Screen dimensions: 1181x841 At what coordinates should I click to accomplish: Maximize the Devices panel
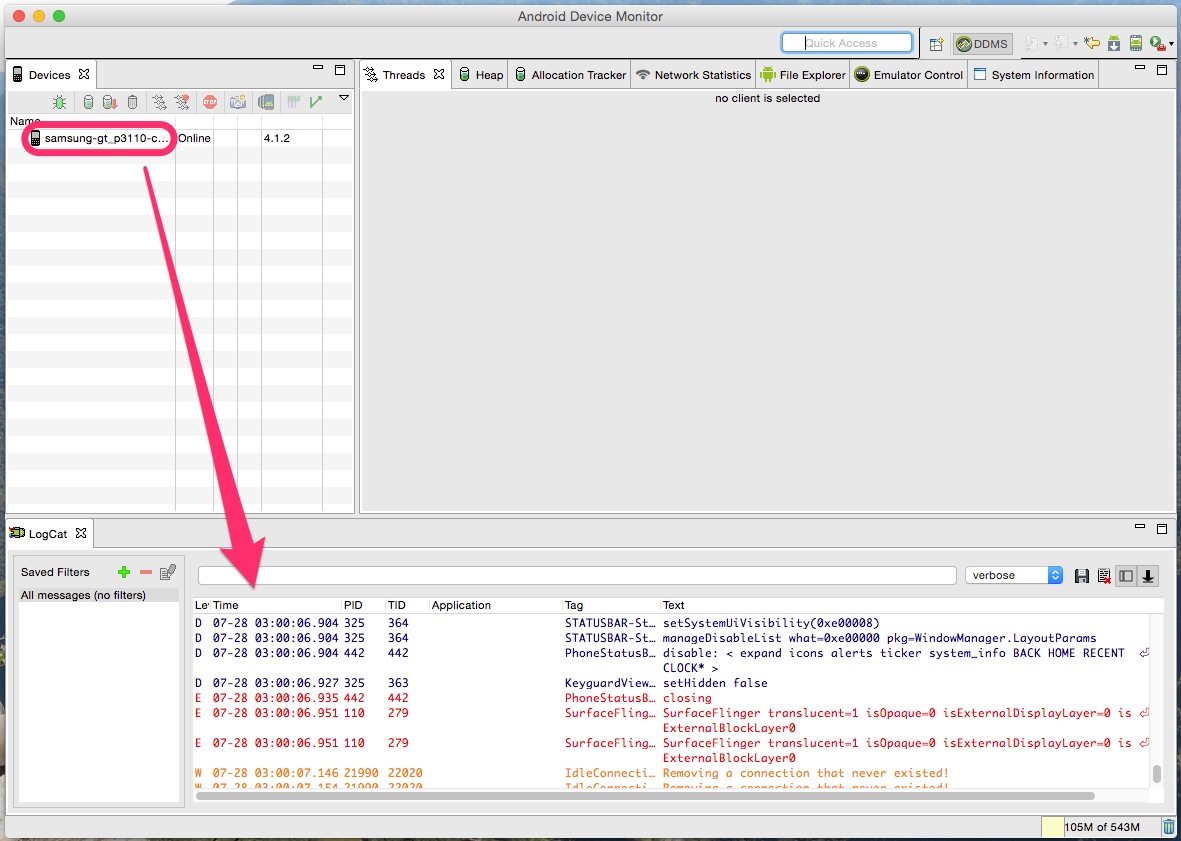click(340, 70)
